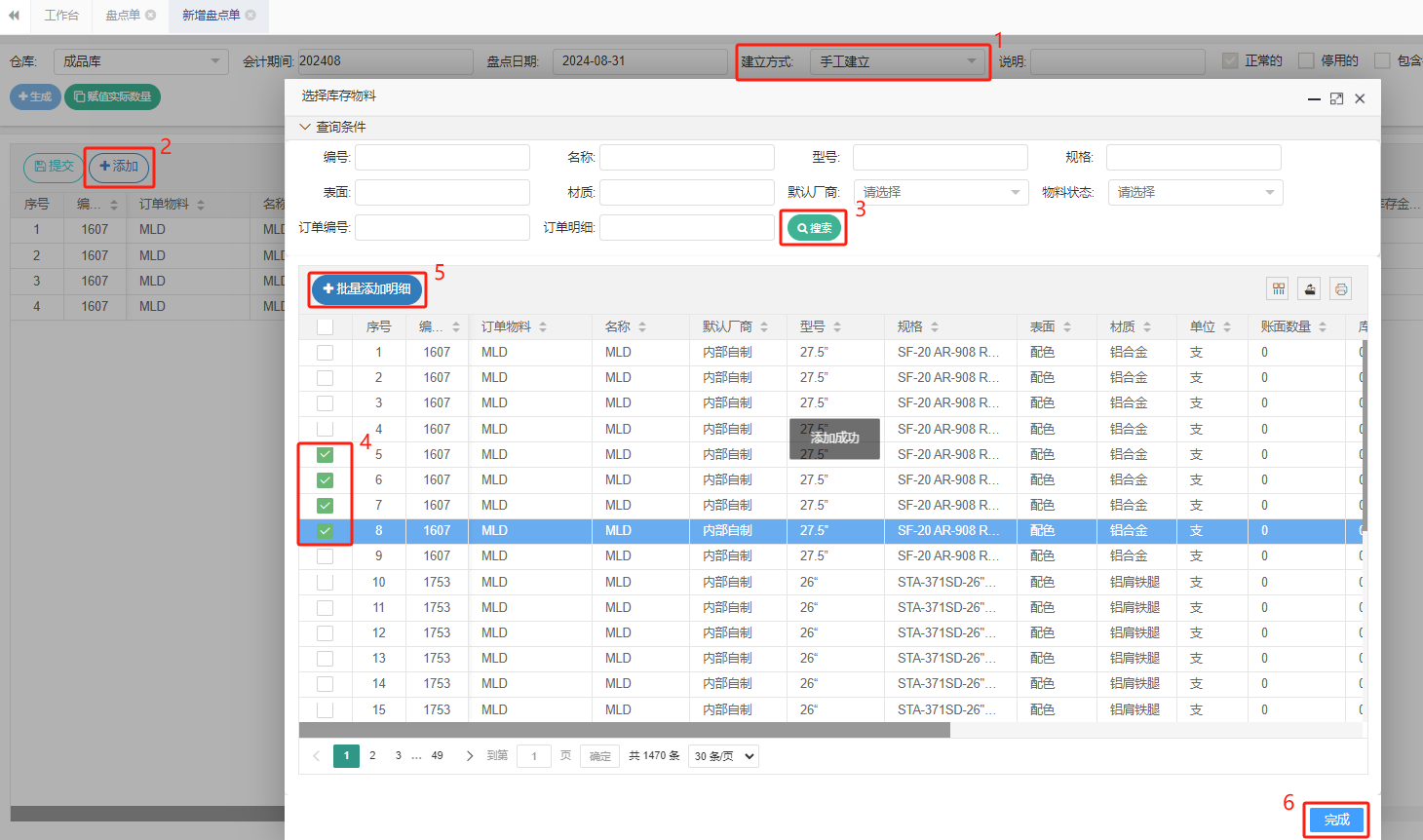Uncheck the checkbox for row 5
This screenshot has height=840, width=1423.
(x=326, y=455)
